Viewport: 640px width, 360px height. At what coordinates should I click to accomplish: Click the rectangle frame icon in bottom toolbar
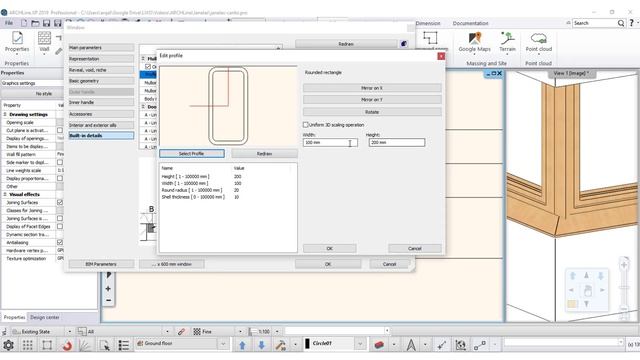47,345
